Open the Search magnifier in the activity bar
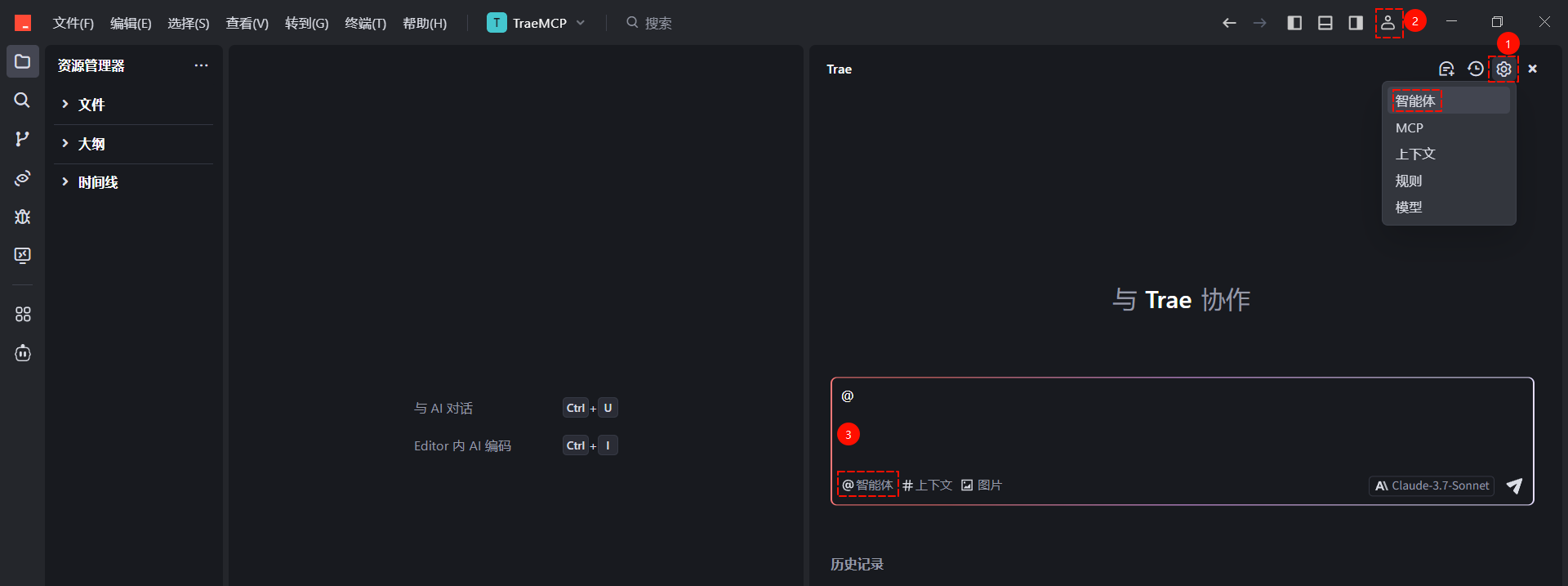1568x586 pixels. point(23,100)
